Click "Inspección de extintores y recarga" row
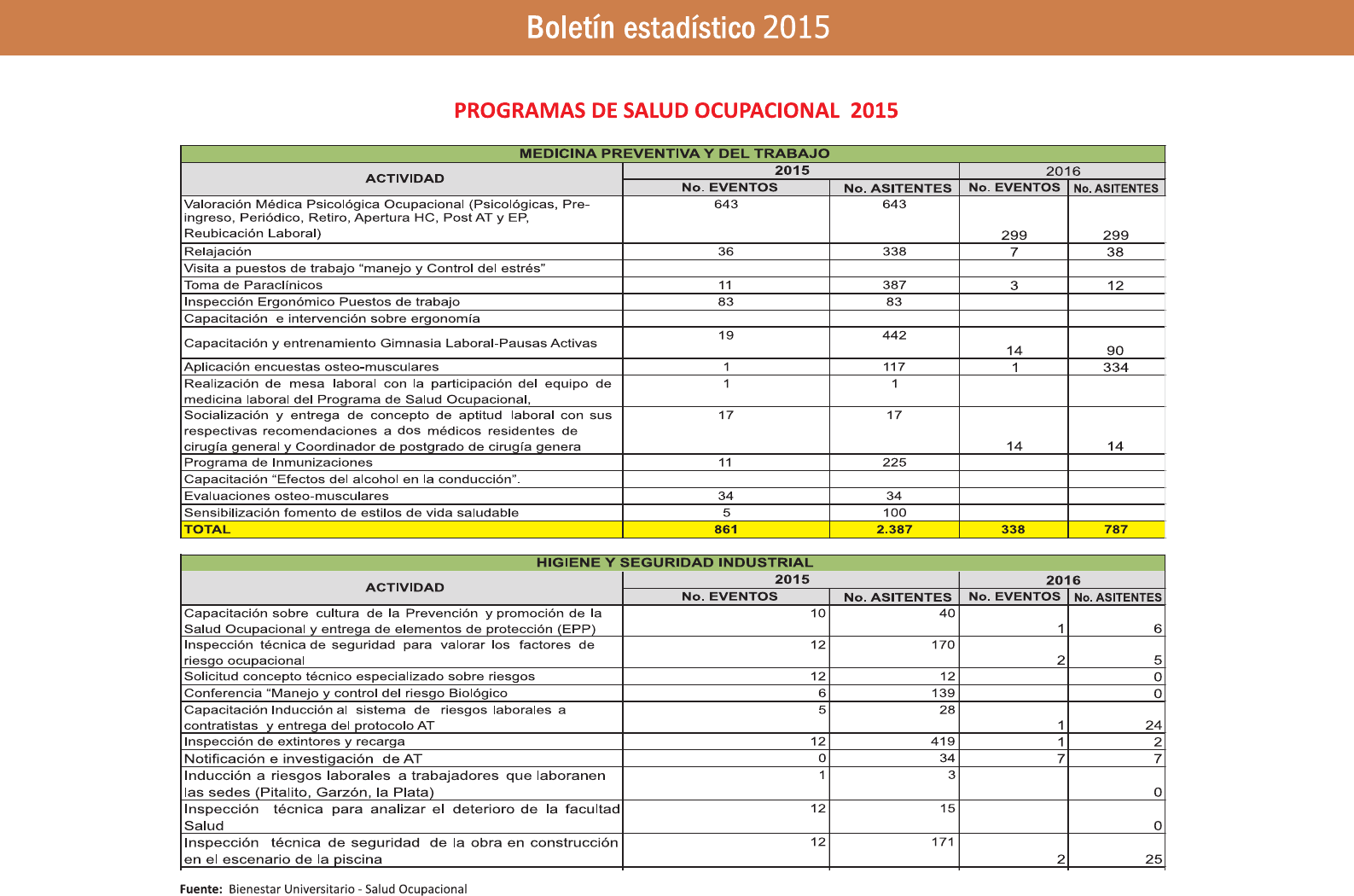This screenshot has width=1354, height=896. coord(294,742)
